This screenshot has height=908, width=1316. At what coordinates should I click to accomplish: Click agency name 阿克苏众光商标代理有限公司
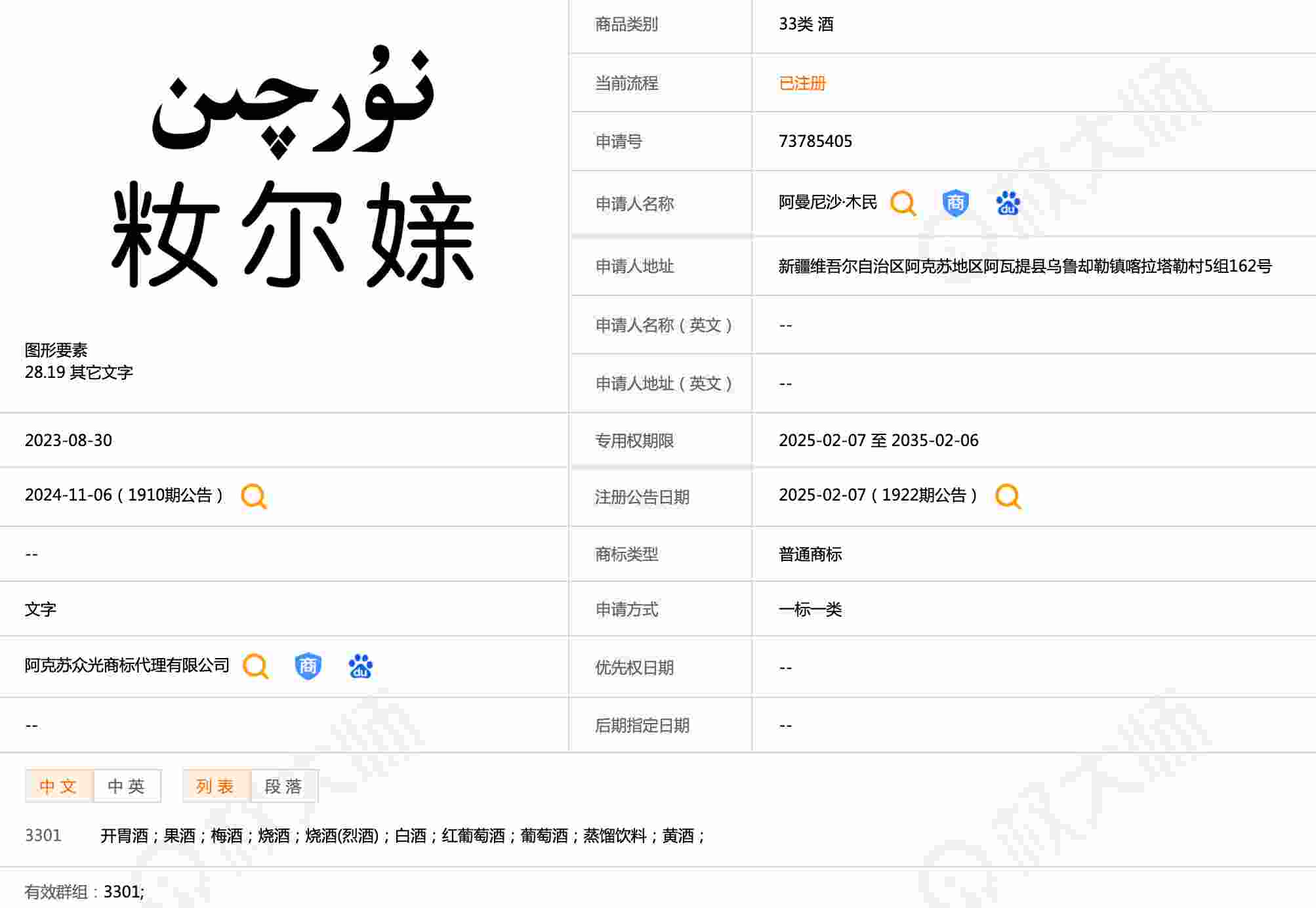coord(127,665)
